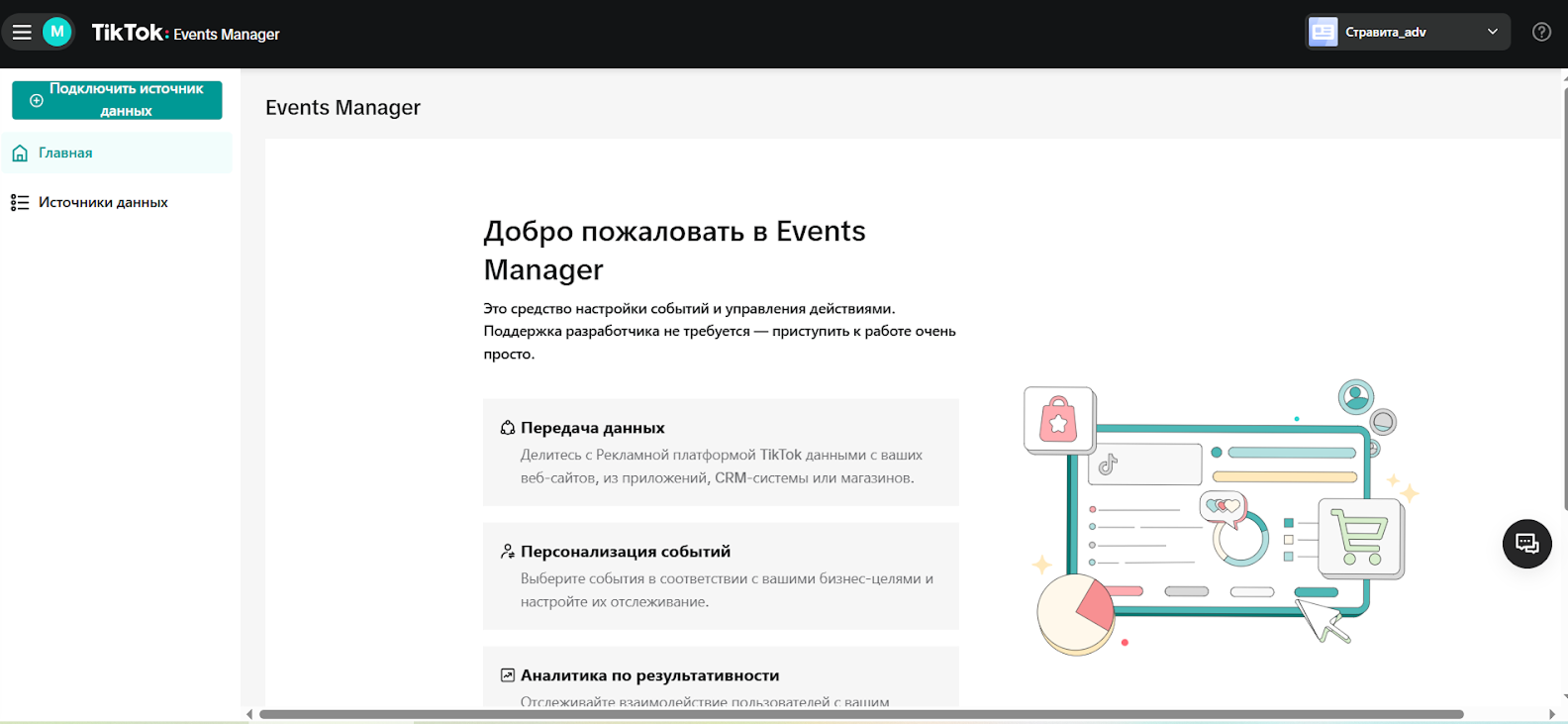
Task: Click the TikTok Events Manager logo
Action: point(185,33)
